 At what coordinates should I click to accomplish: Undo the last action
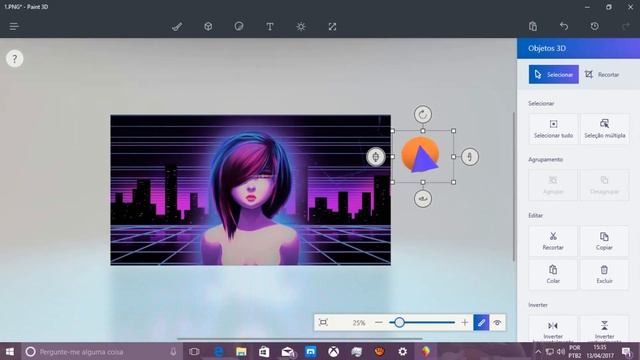coord(564,27)
